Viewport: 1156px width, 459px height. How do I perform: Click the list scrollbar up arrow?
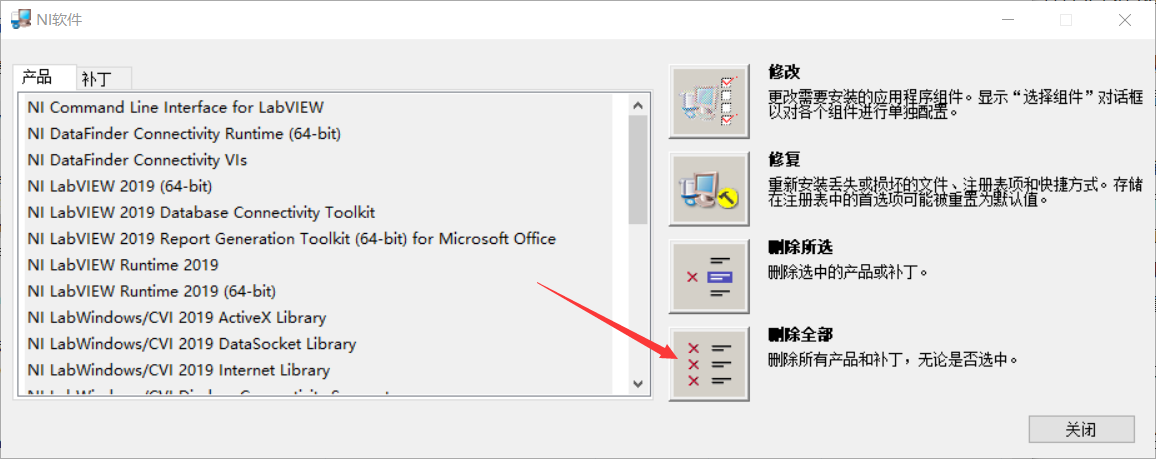638,105
